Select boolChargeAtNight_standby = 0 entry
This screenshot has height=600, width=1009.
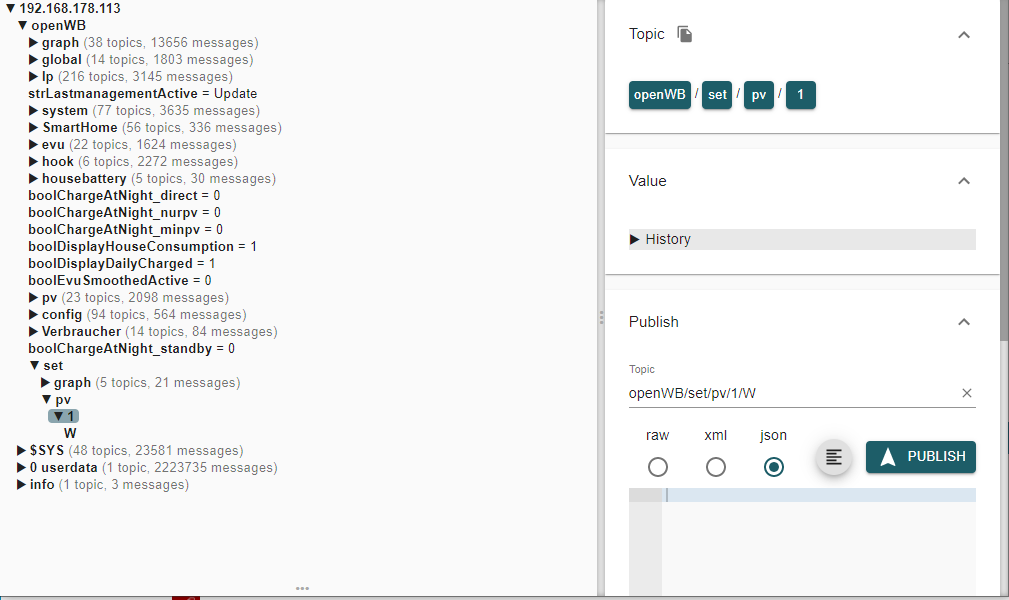131,349
